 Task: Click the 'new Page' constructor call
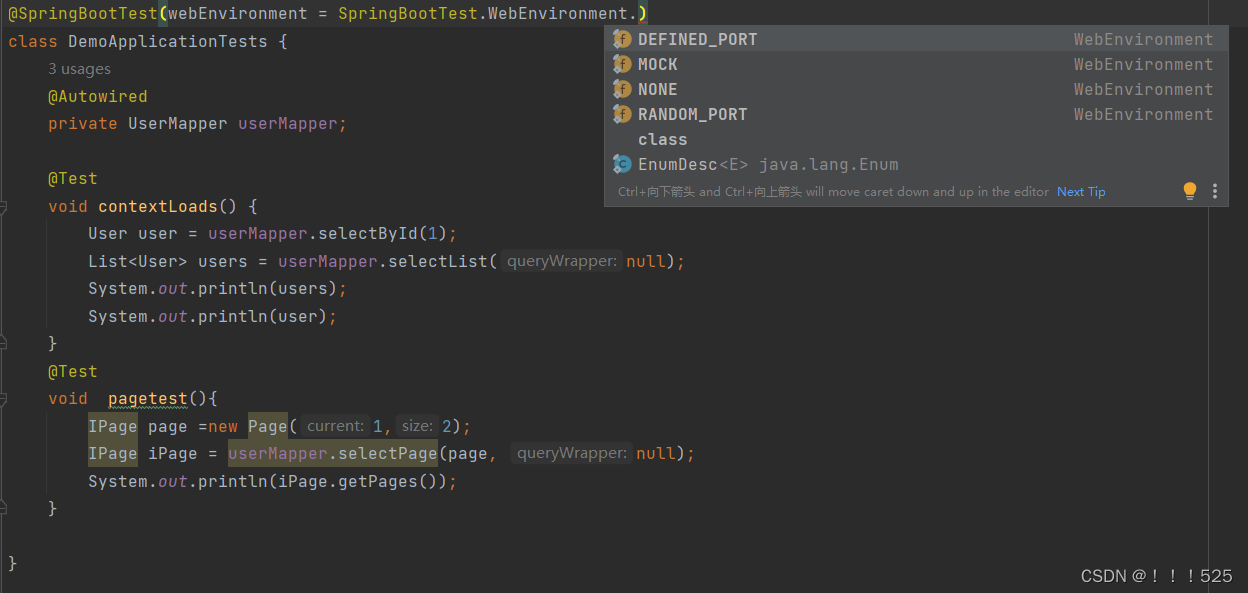(248, 426)
